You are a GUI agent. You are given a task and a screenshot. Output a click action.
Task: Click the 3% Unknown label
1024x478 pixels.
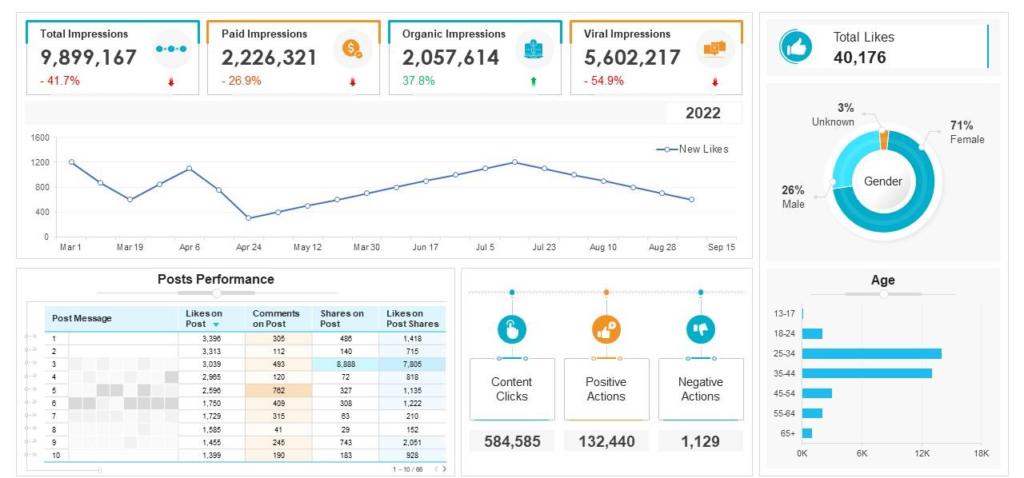click(x=833, y=115)
